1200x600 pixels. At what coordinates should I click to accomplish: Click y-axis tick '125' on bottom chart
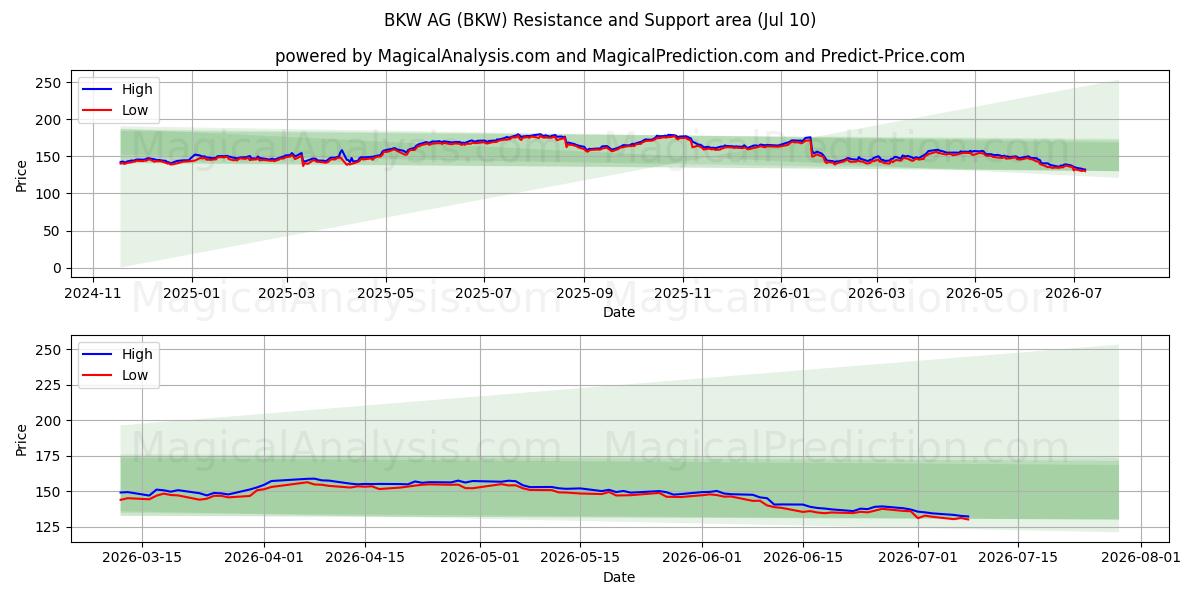50,527
